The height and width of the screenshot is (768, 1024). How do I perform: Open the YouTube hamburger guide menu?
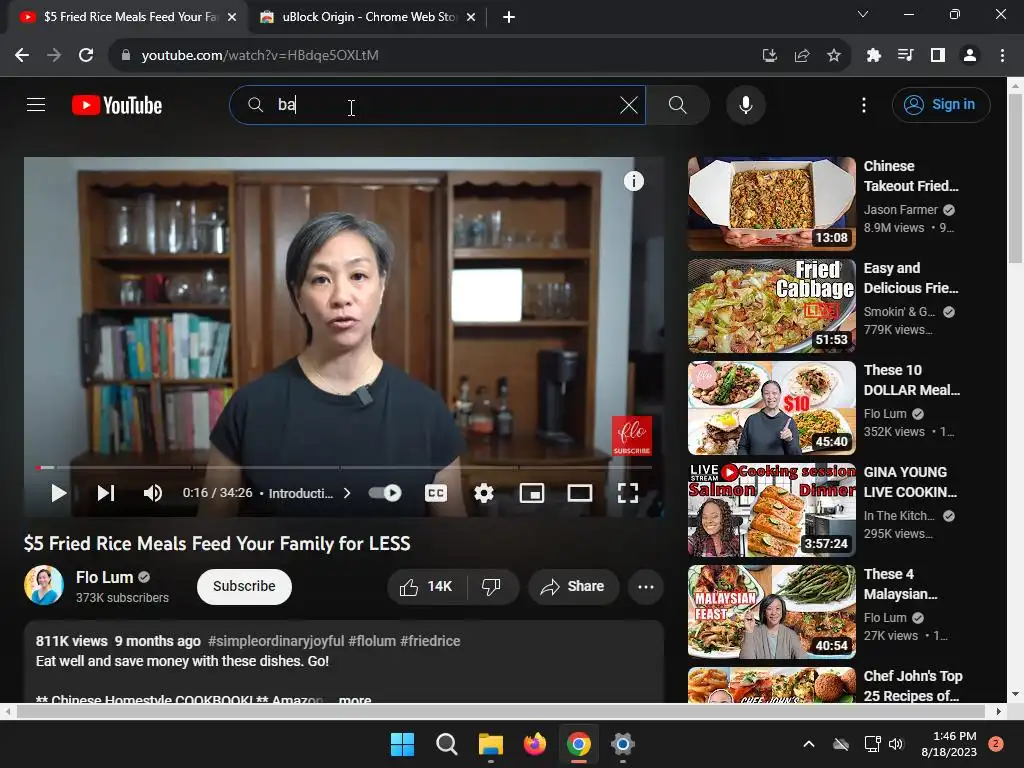(x=36, y=104)
